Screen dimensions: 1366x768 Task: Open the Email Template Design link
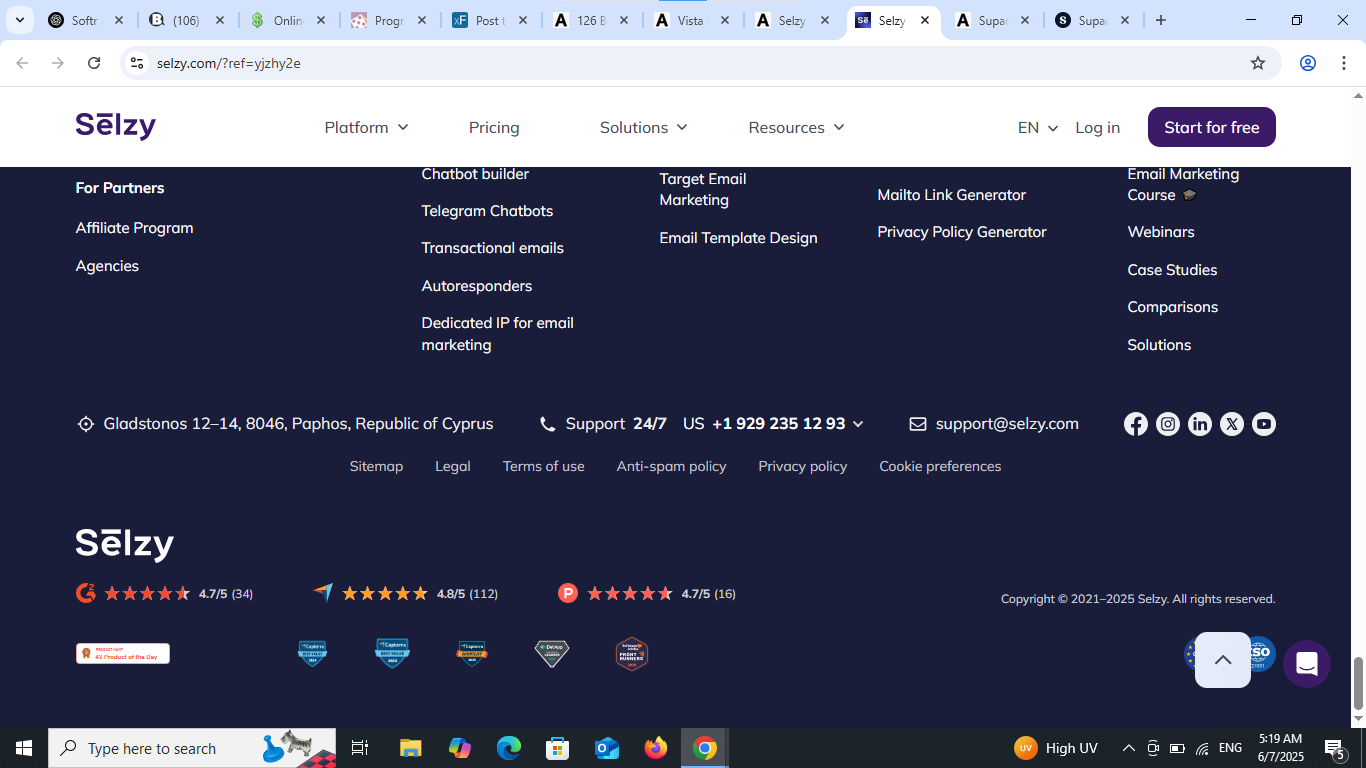coord(738,238)
